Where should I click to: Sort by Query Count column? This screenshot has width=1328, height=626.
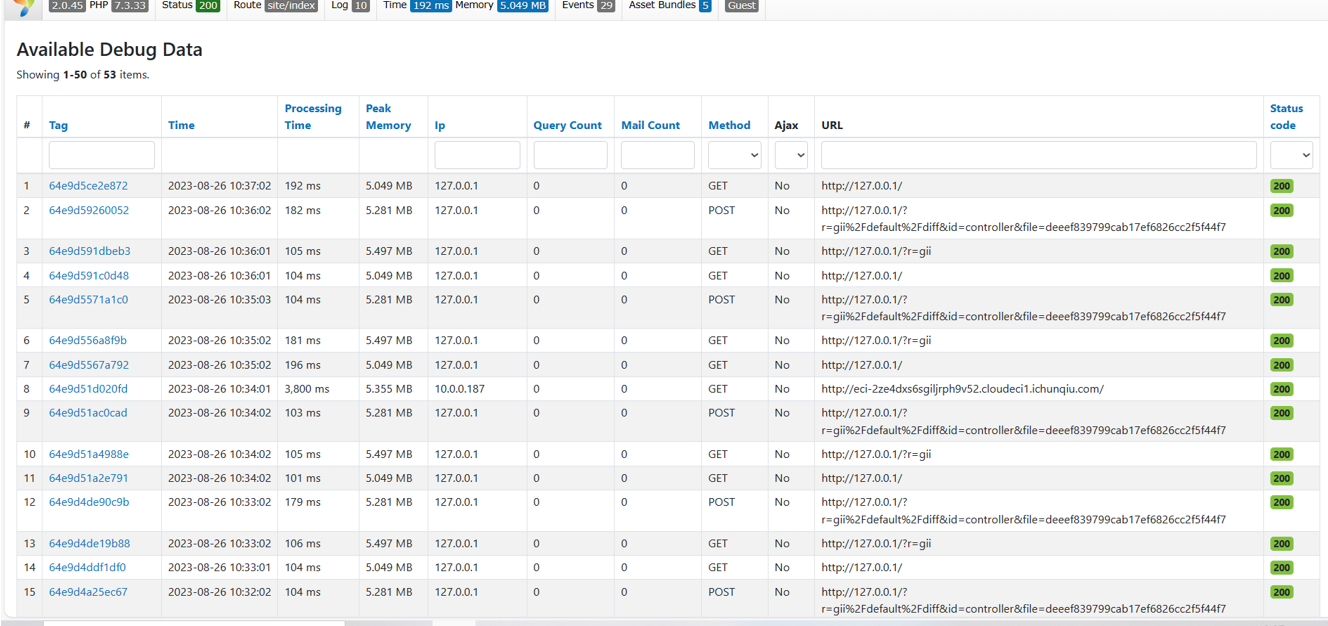coord(567,125)
